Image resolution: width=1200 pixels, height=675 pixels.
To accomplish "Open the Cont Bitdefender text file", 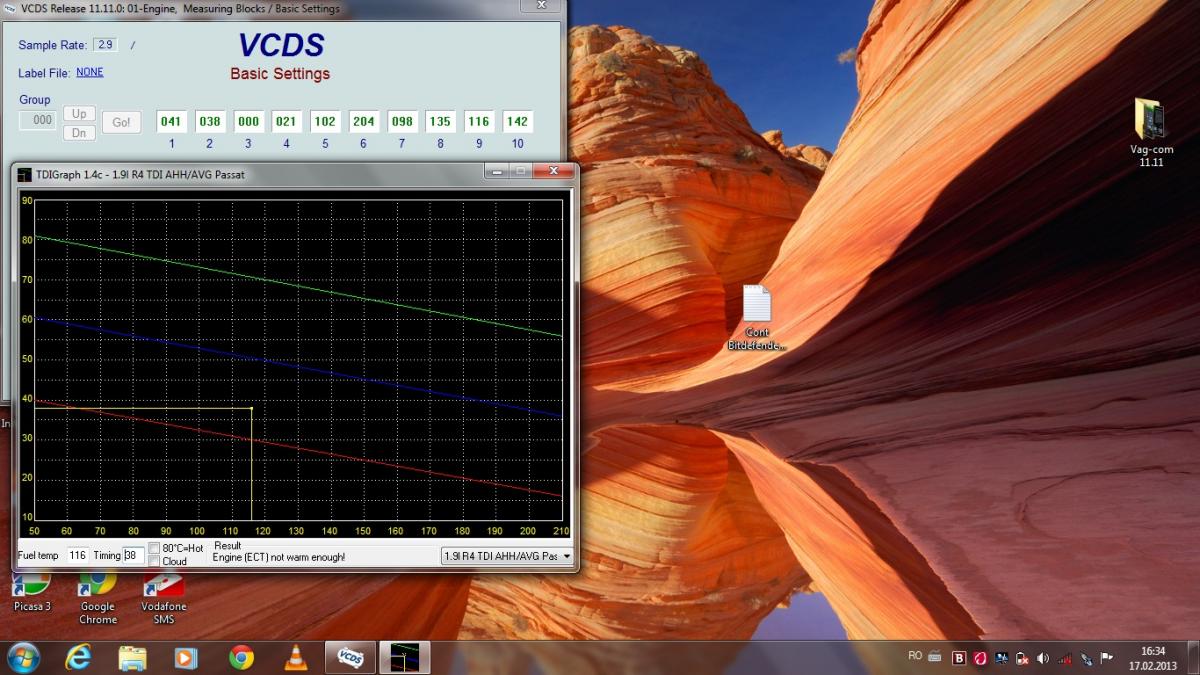I will click(757, 305).
